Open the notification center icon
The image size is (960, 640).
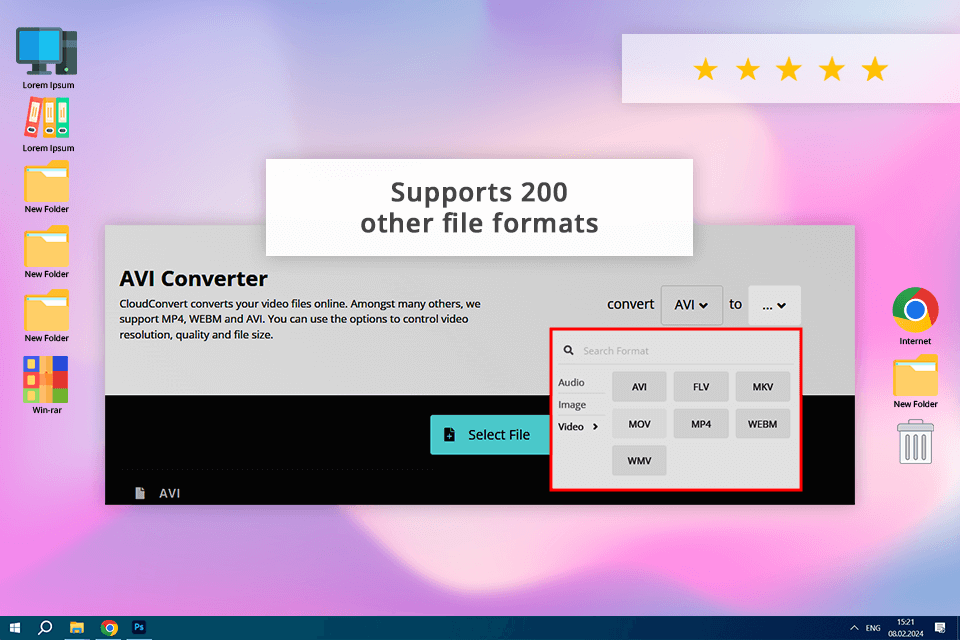pos(940,628)
